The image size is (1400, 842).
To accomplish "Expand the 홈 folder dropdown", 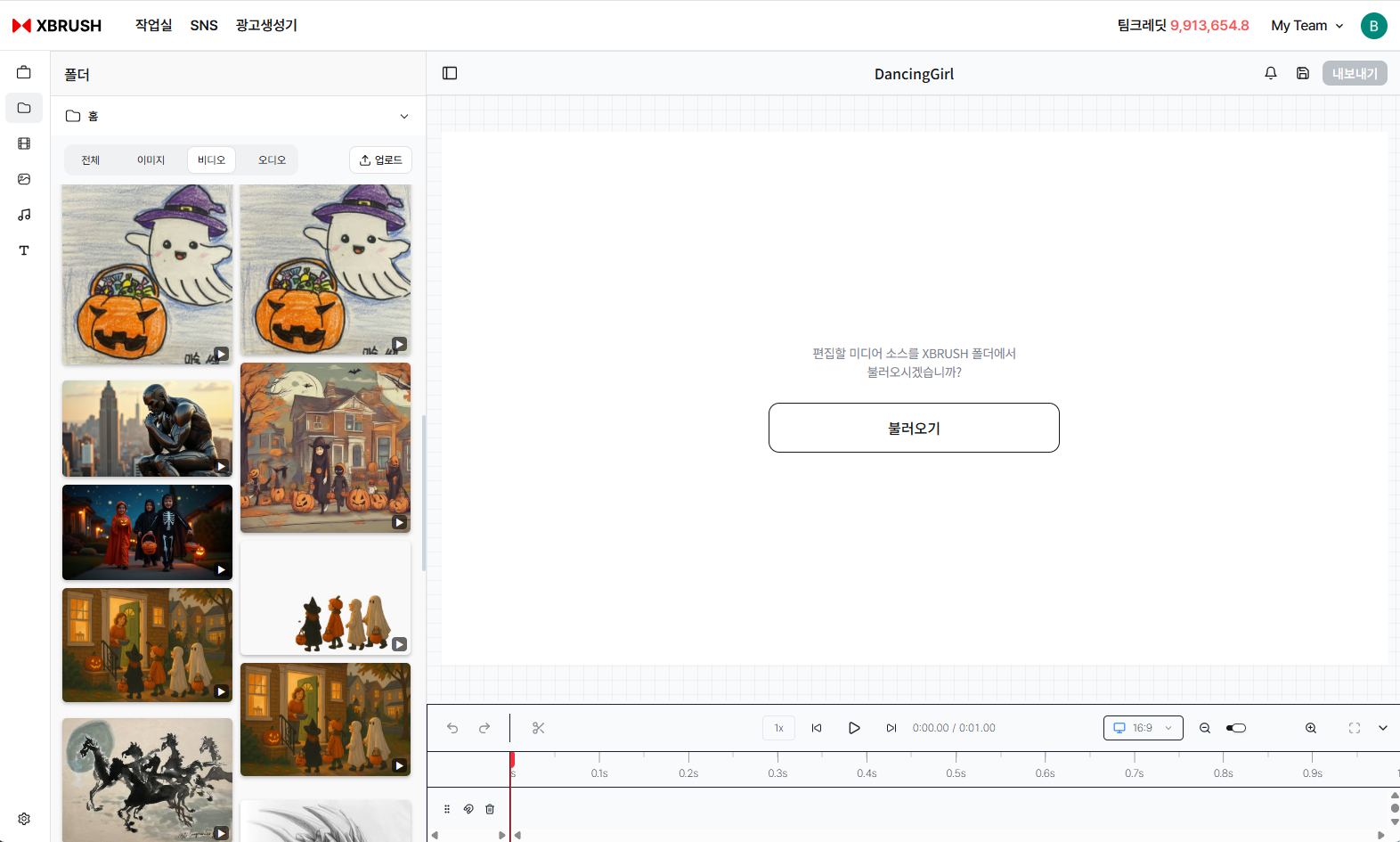I will (x=404, y=116).
